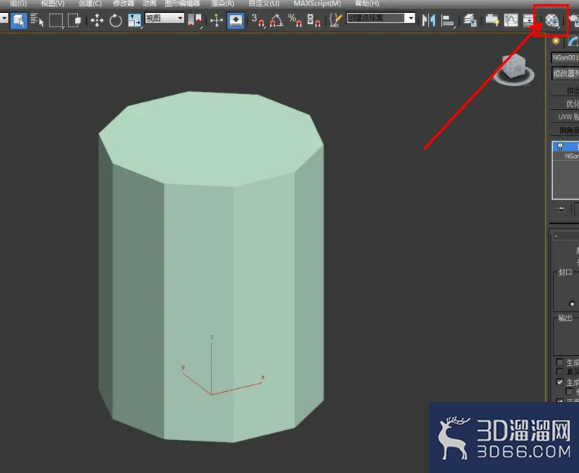The image size is (579, 473).
Task: Toggle the percent snap magnet
Action: pos(295,20)
